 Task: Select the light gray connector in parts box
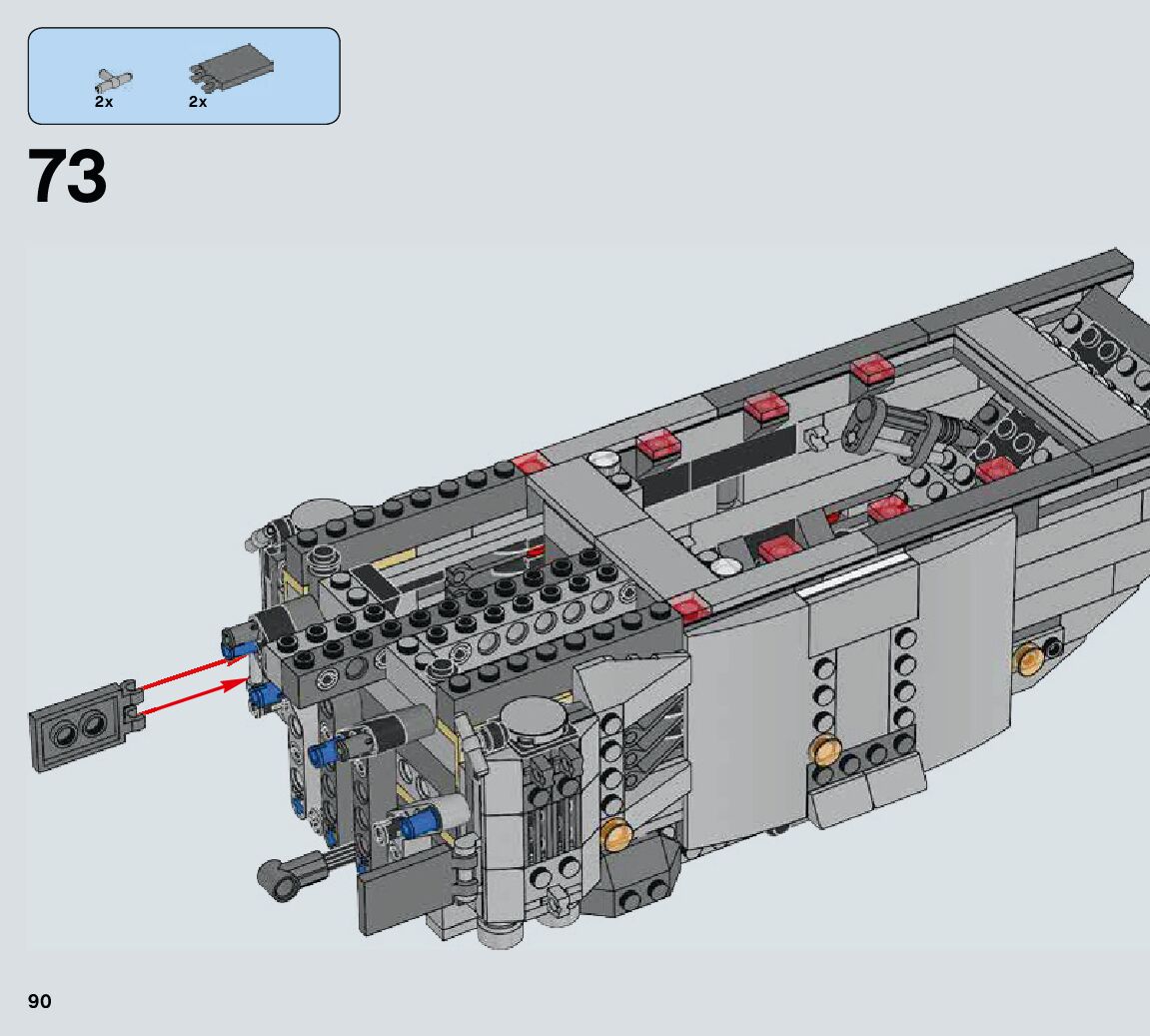tap(112, 79)
